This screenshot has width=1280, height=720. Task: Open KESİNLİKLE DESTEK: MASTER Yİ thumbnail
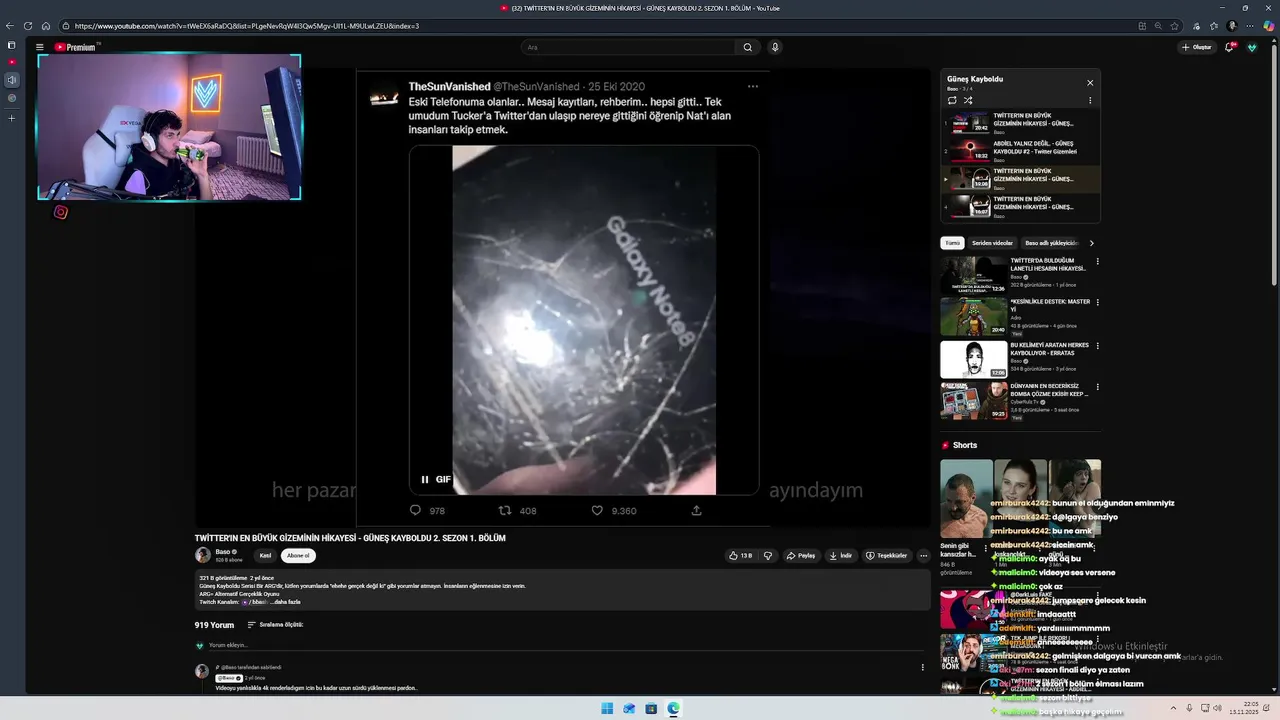pos(973,316)
